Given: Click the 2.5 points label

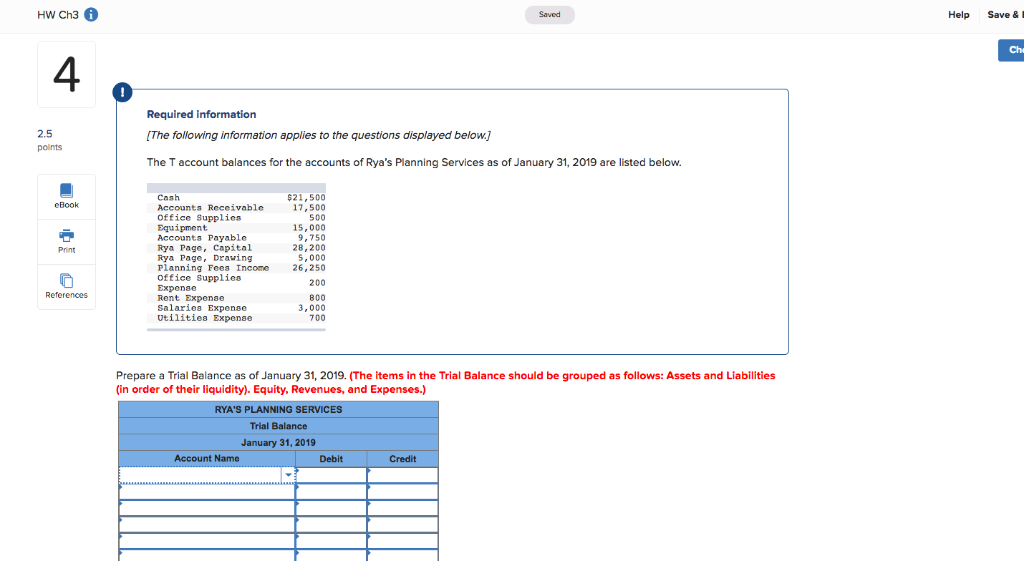Looking at the screenshot, I should (50, 140).
